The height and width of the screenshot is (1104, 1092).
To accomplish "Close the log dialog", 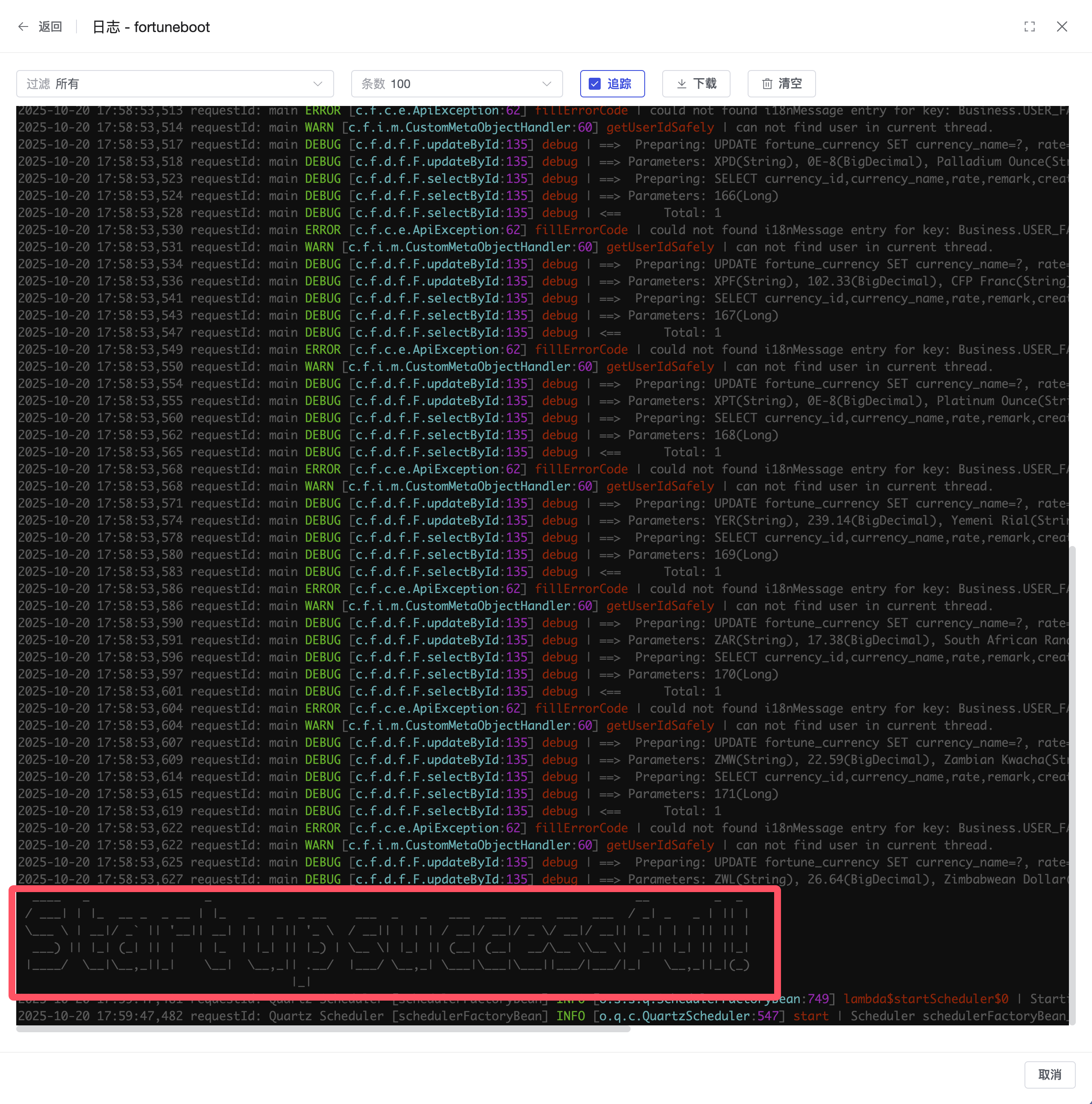I will click(1062, 27).
